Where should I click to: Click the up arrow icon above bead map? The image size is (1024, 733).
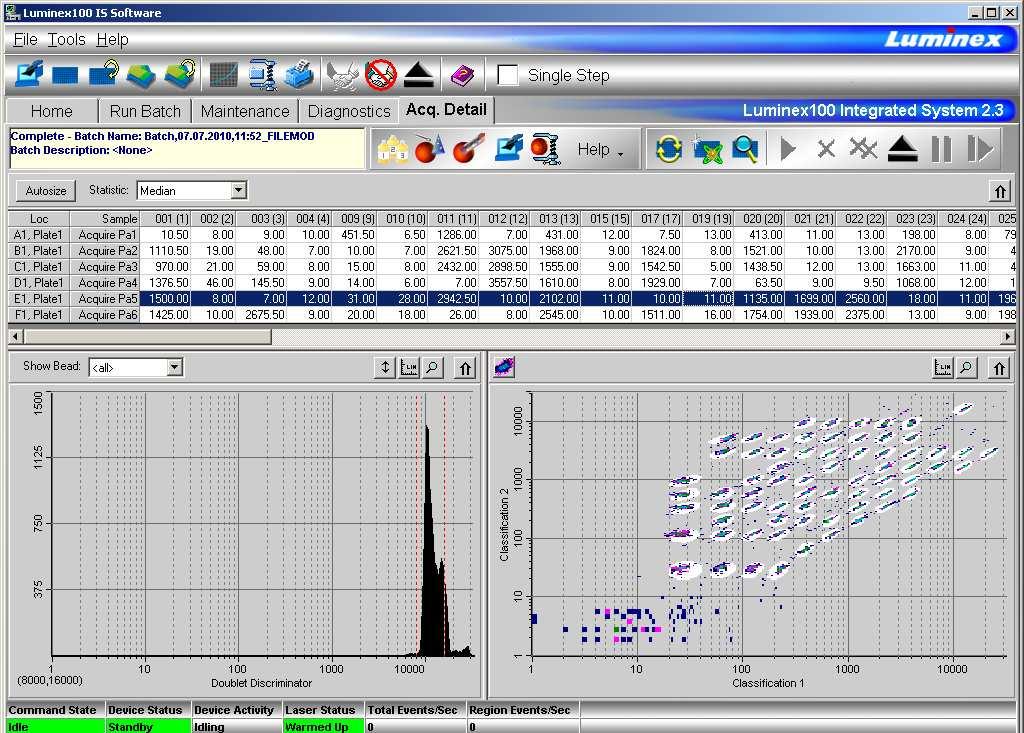pos(999,368)
